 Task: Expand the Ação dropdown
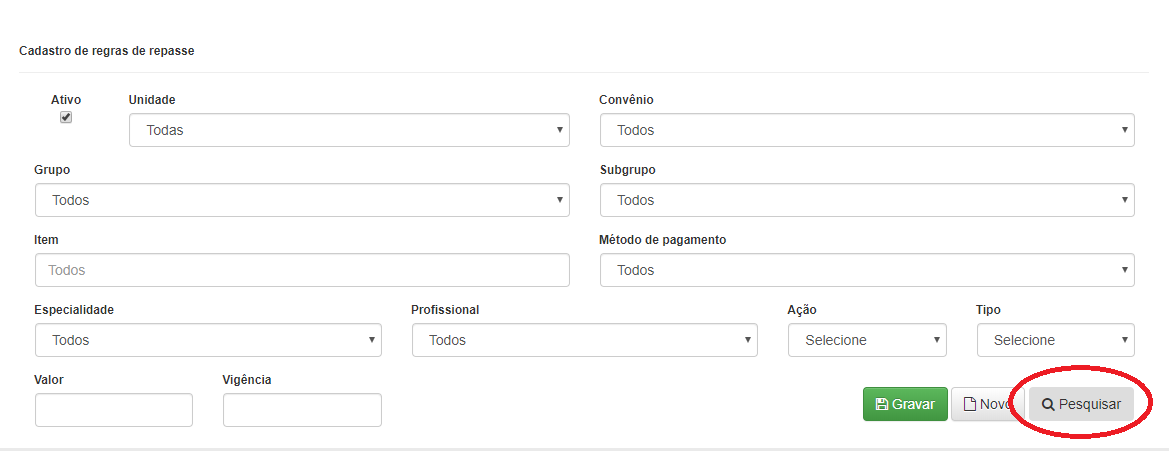867,340
